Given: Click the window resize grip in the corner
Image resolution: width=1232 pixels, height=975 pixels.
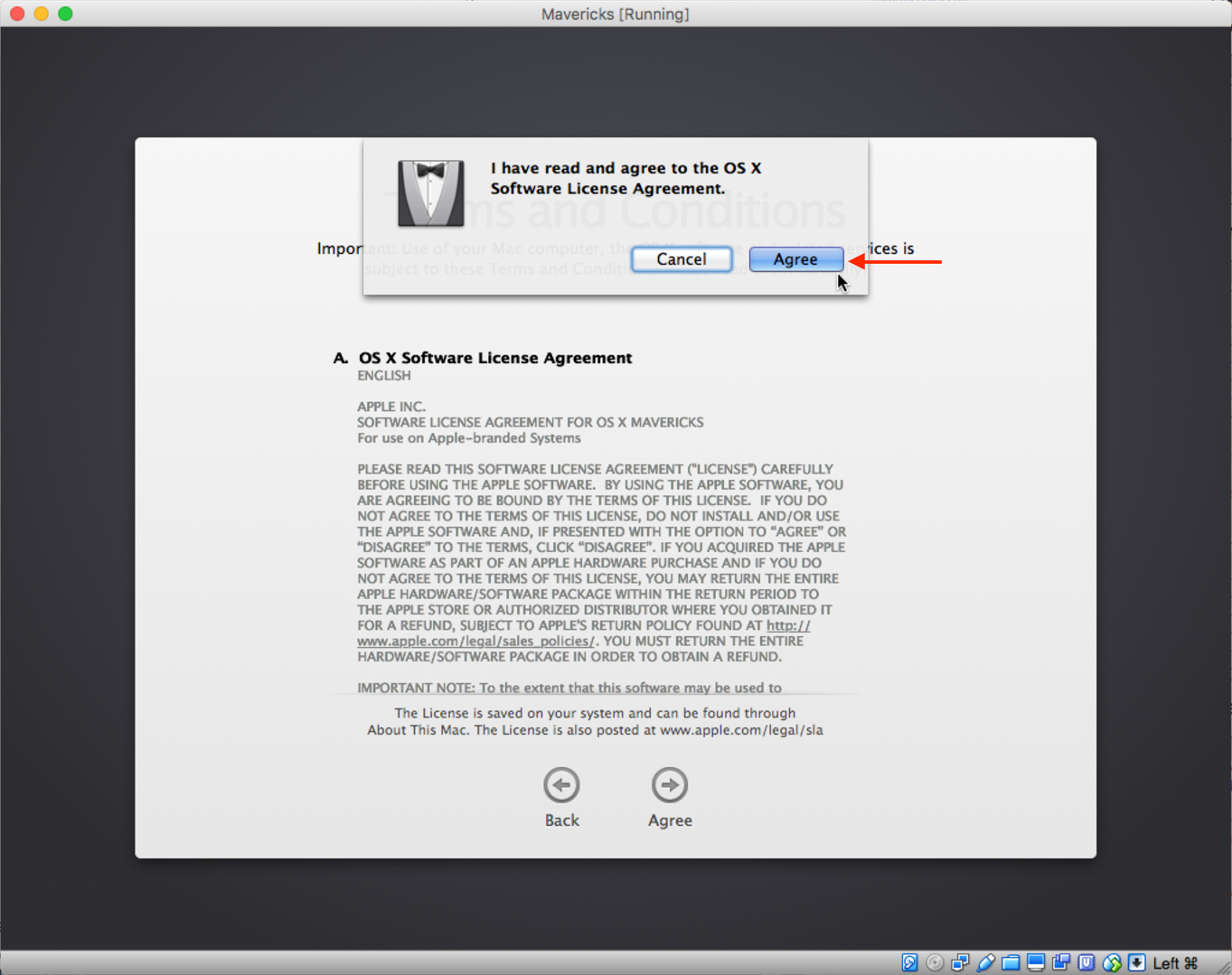Looking at the screenshot, I should [x=1223, y=967].
